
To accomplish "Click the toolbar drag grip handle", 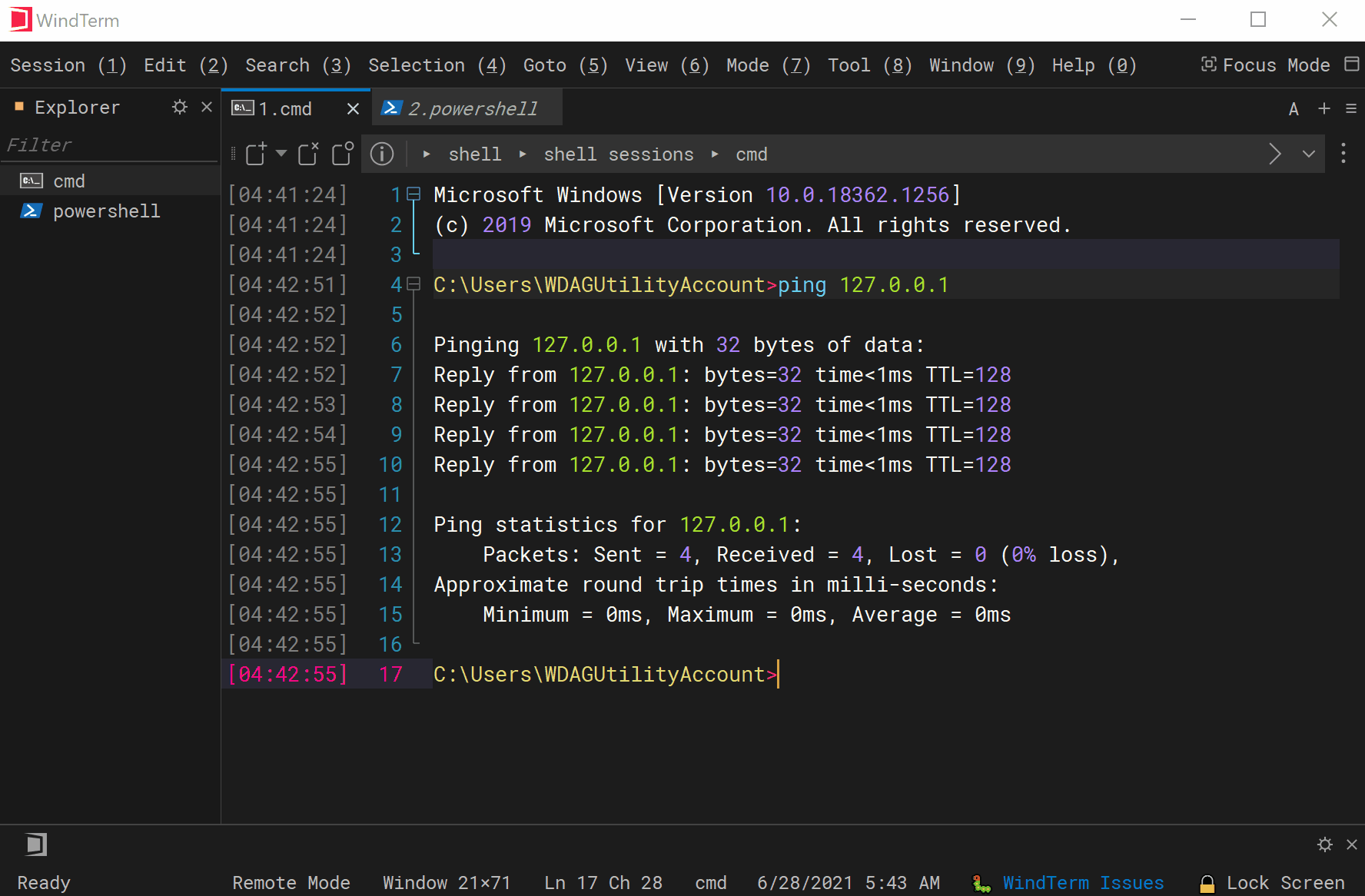I will pos(233,154).
